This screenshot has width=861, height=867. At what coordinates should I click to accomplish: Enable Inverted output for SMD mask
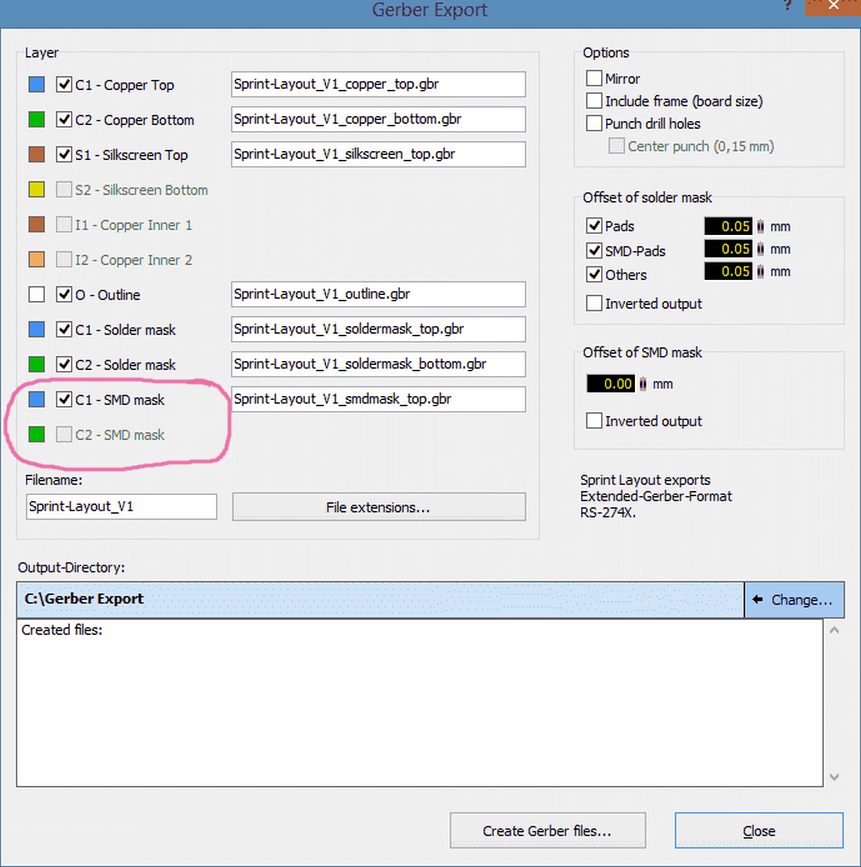(594, 421)
